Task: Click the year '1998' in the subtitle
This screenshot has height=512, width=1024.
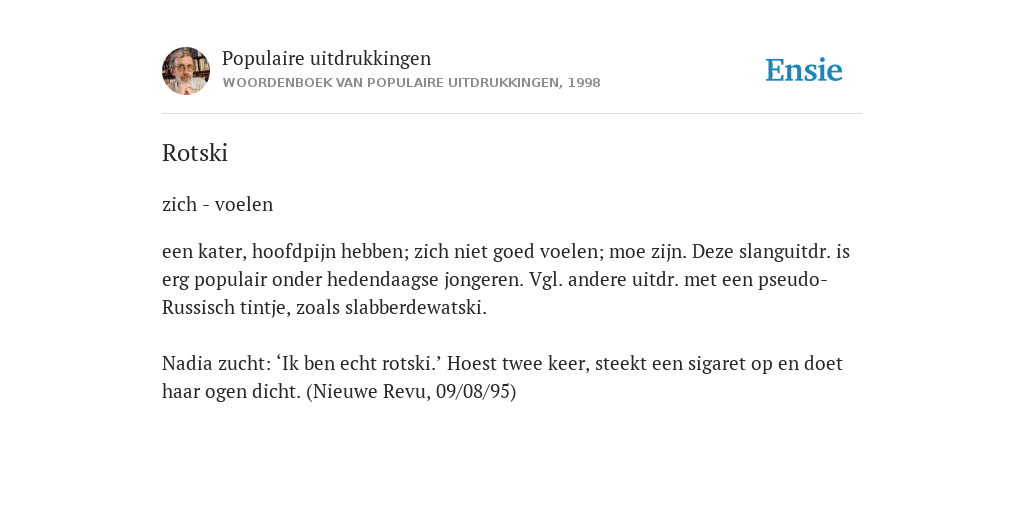Action: pos(584,83)
